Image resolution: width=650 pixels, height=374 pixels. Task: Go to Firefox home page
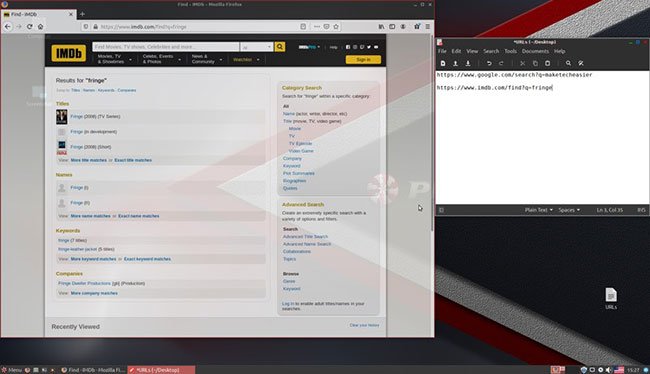coord(40,27)
